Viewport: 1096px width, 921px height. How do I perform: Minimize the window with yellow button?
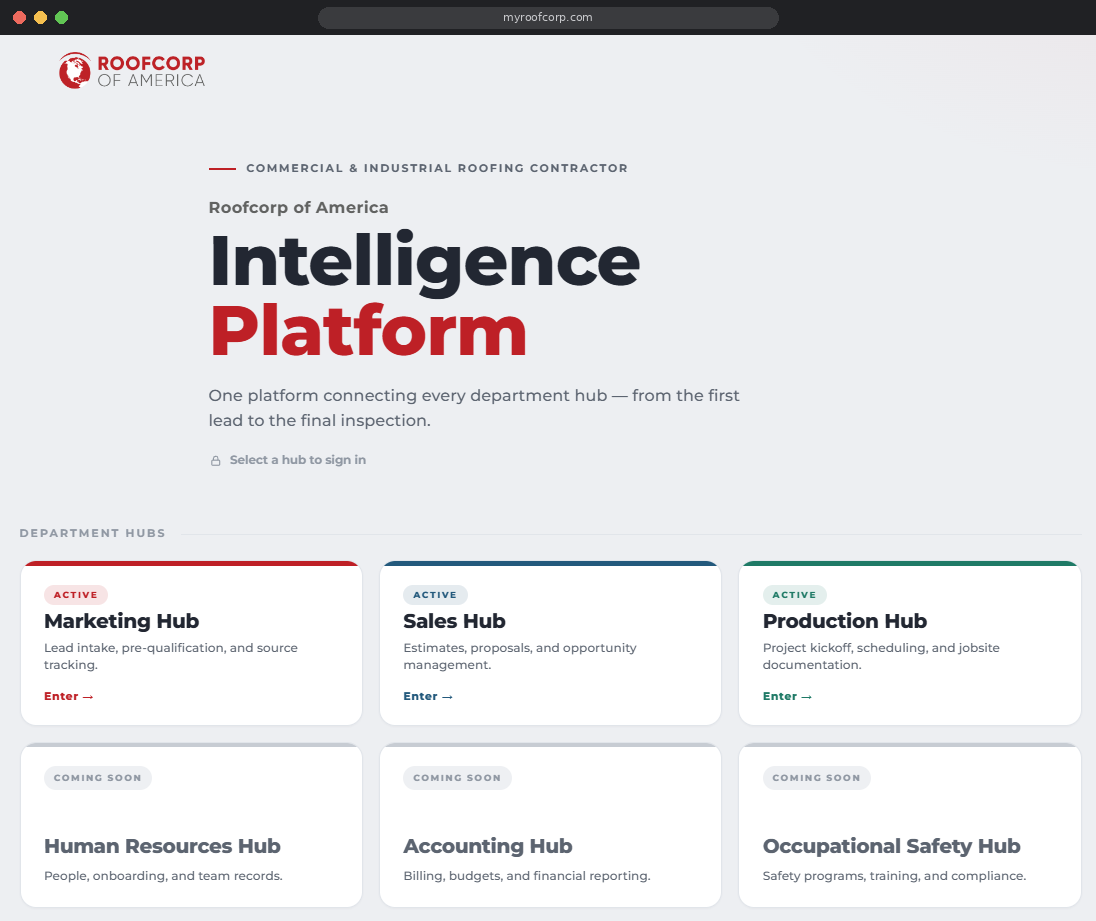coord(41,17)
